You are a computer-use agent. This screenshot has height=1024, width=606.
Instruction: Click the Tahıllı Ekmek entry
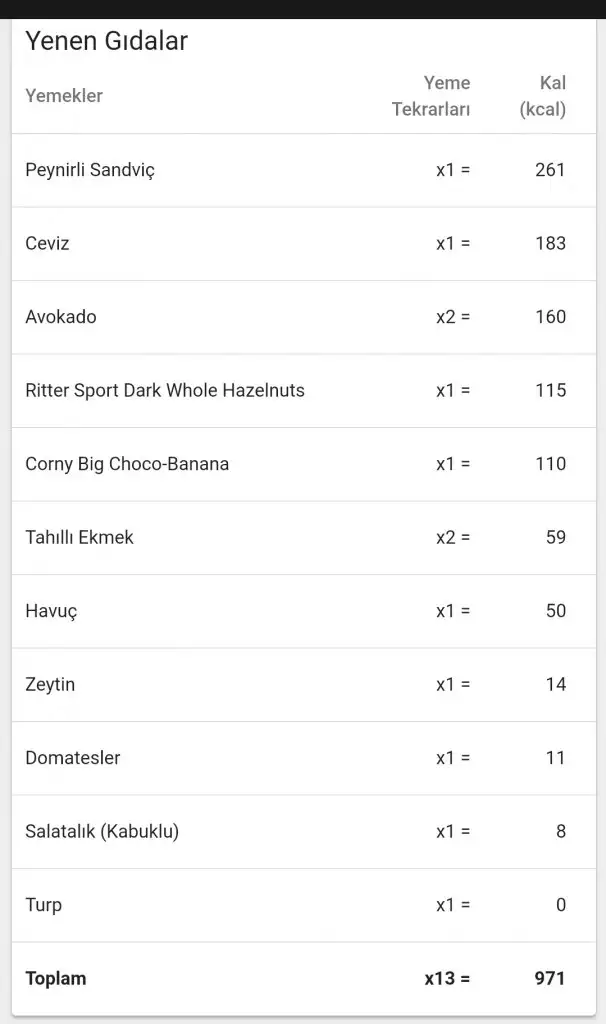coord(79,537)
